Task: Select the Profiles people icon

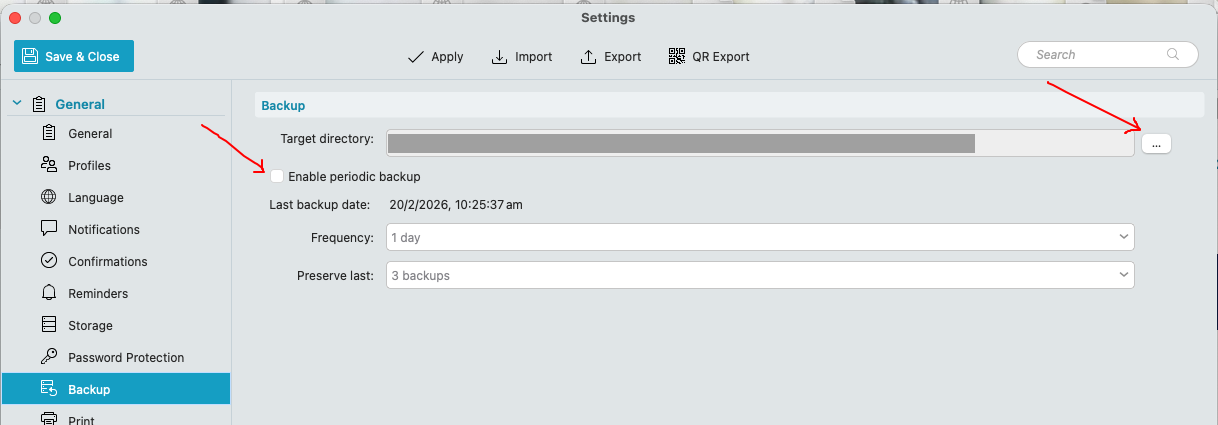Action: point(49,165)
